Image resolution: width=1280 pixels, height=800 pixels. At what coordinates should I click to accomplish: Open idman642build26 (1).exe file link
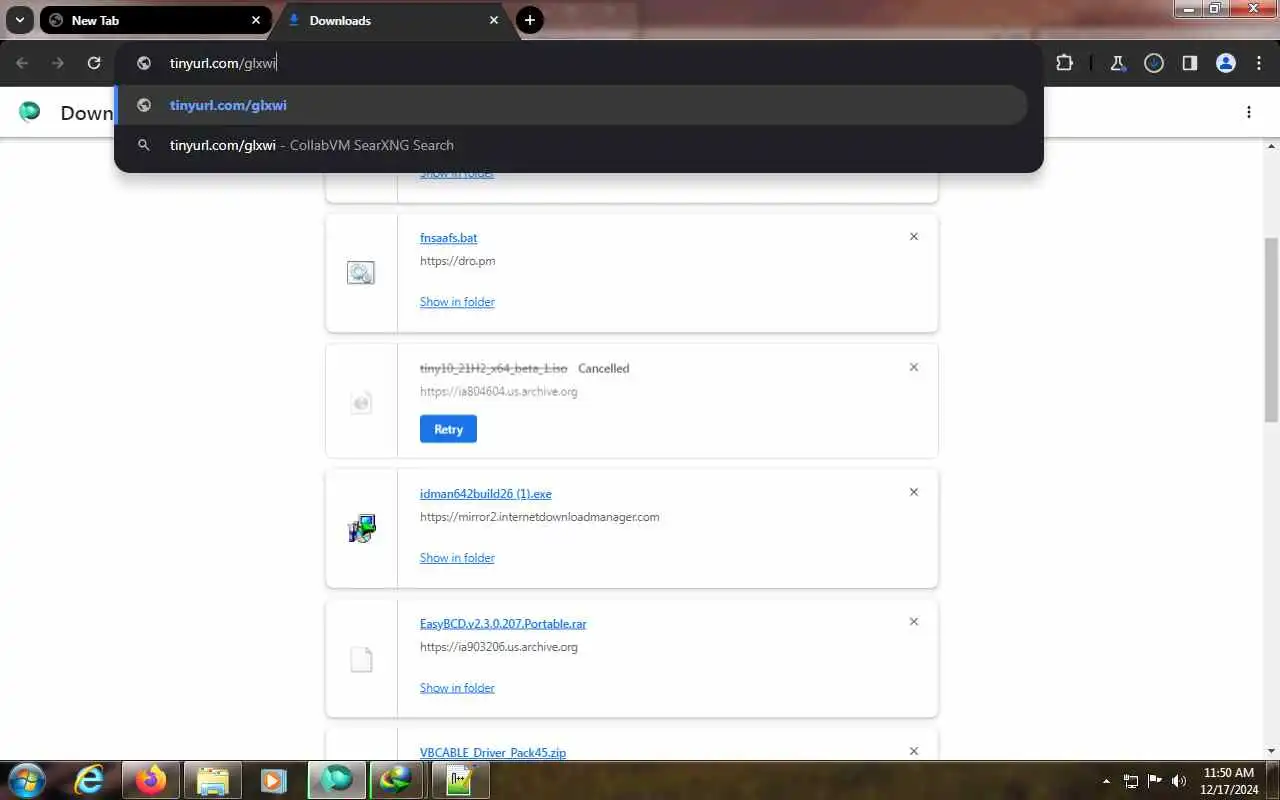coord(486,494)
